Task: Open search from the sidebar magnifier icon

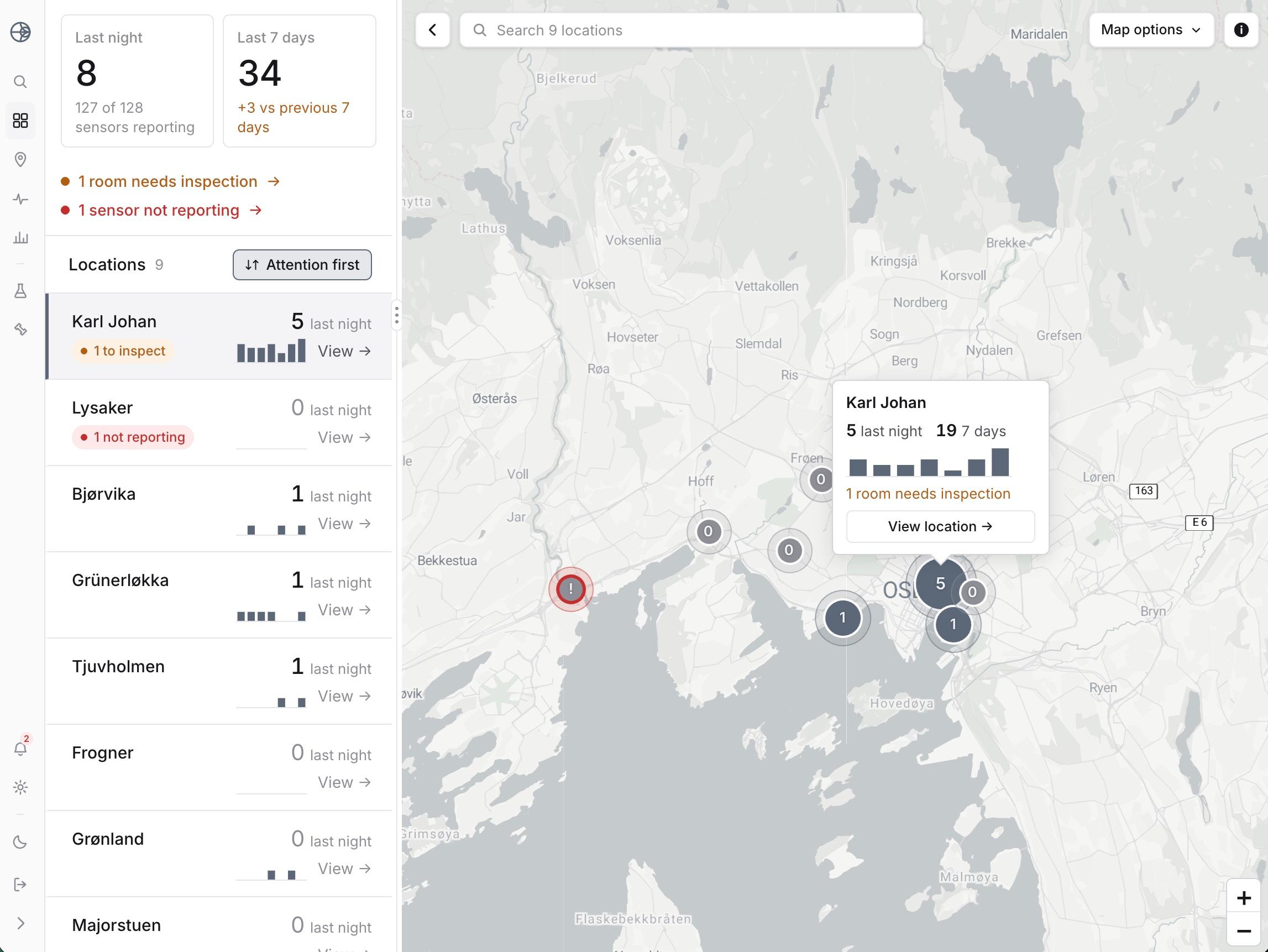Action: tap(20, 82)
